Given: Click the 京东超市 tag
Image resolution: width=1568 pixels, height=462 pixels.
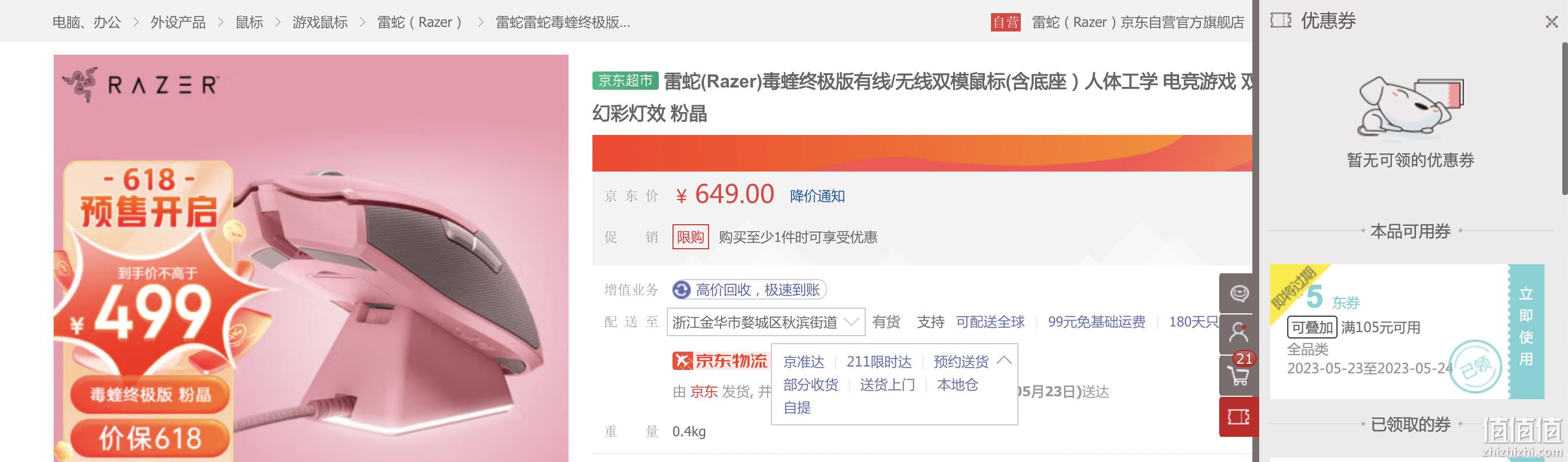Looking at the screenshot, I should point(625,81).
